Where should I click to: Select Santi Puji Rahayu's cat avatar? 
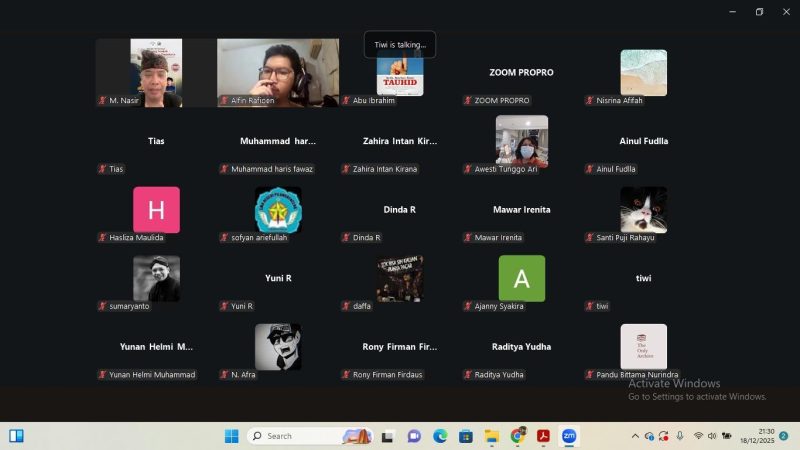click(643, 209)
